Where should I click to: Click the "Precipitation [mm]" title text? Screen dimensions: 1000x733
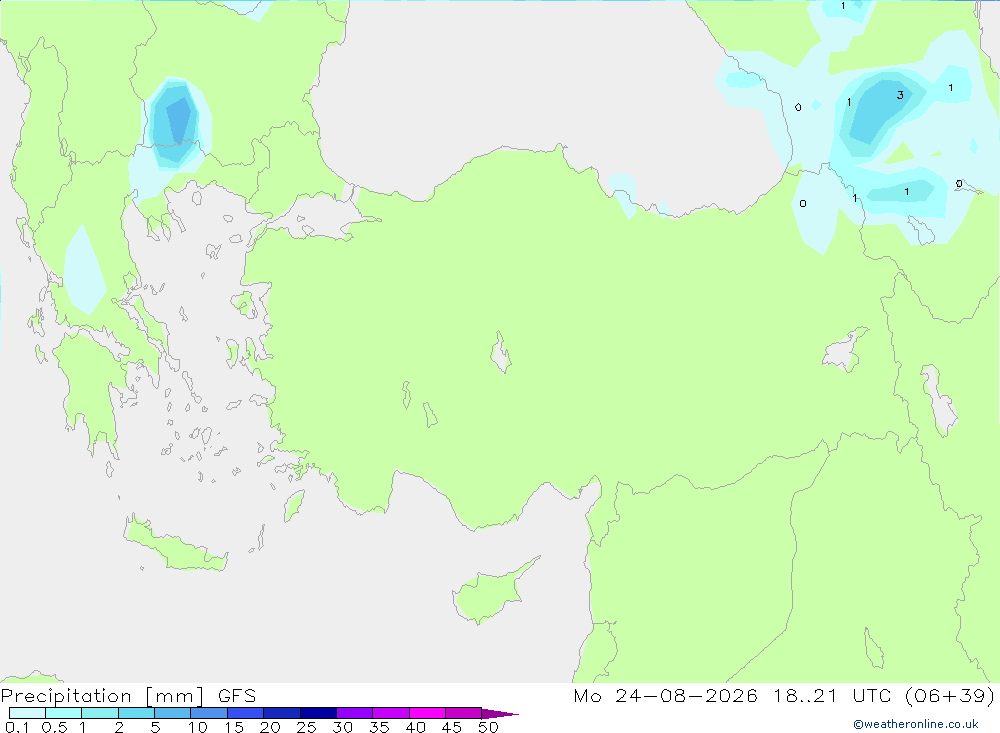[x=102, y=696]
